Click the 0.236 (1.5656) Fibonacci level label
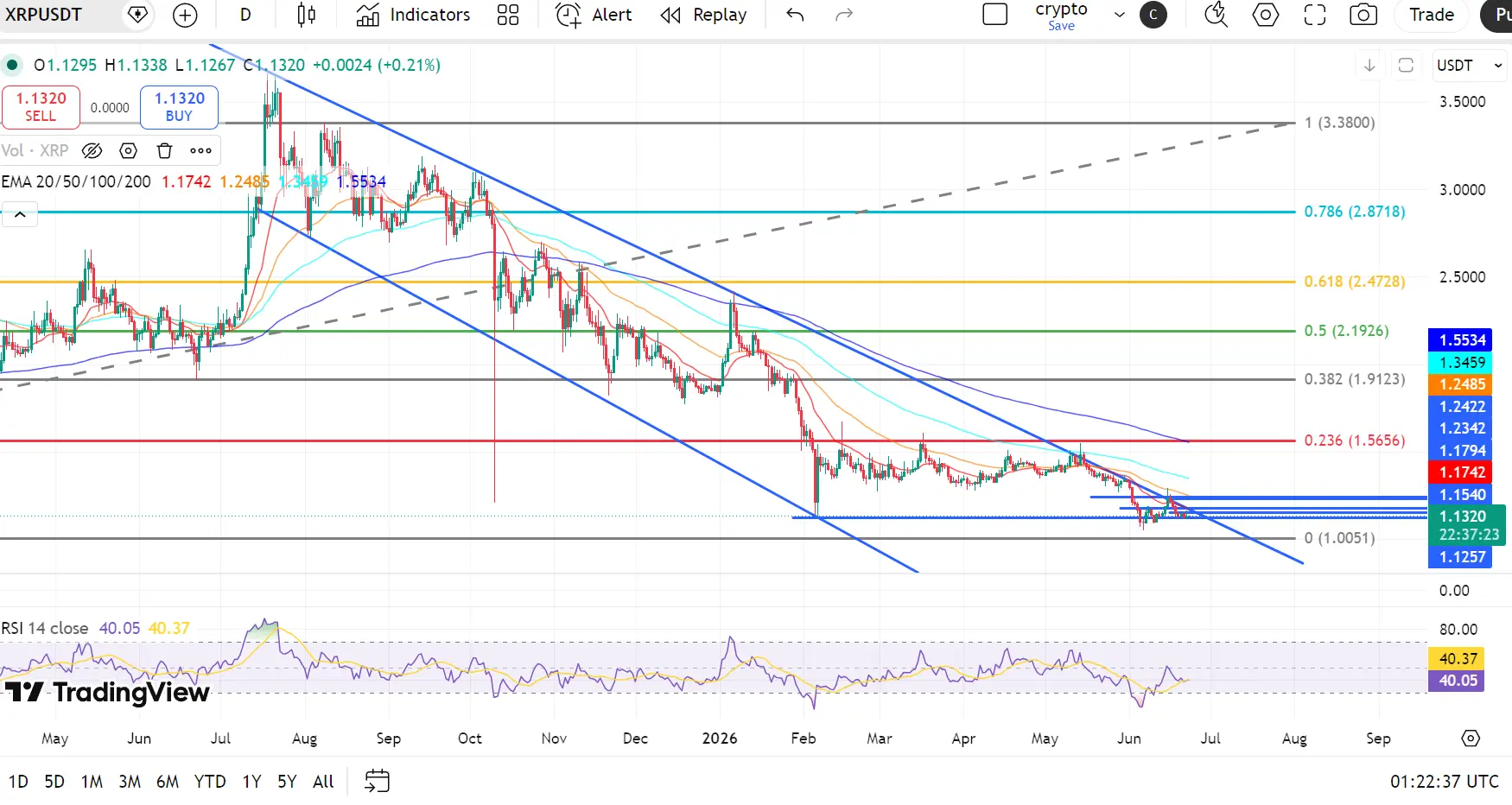 [1355, 441]
